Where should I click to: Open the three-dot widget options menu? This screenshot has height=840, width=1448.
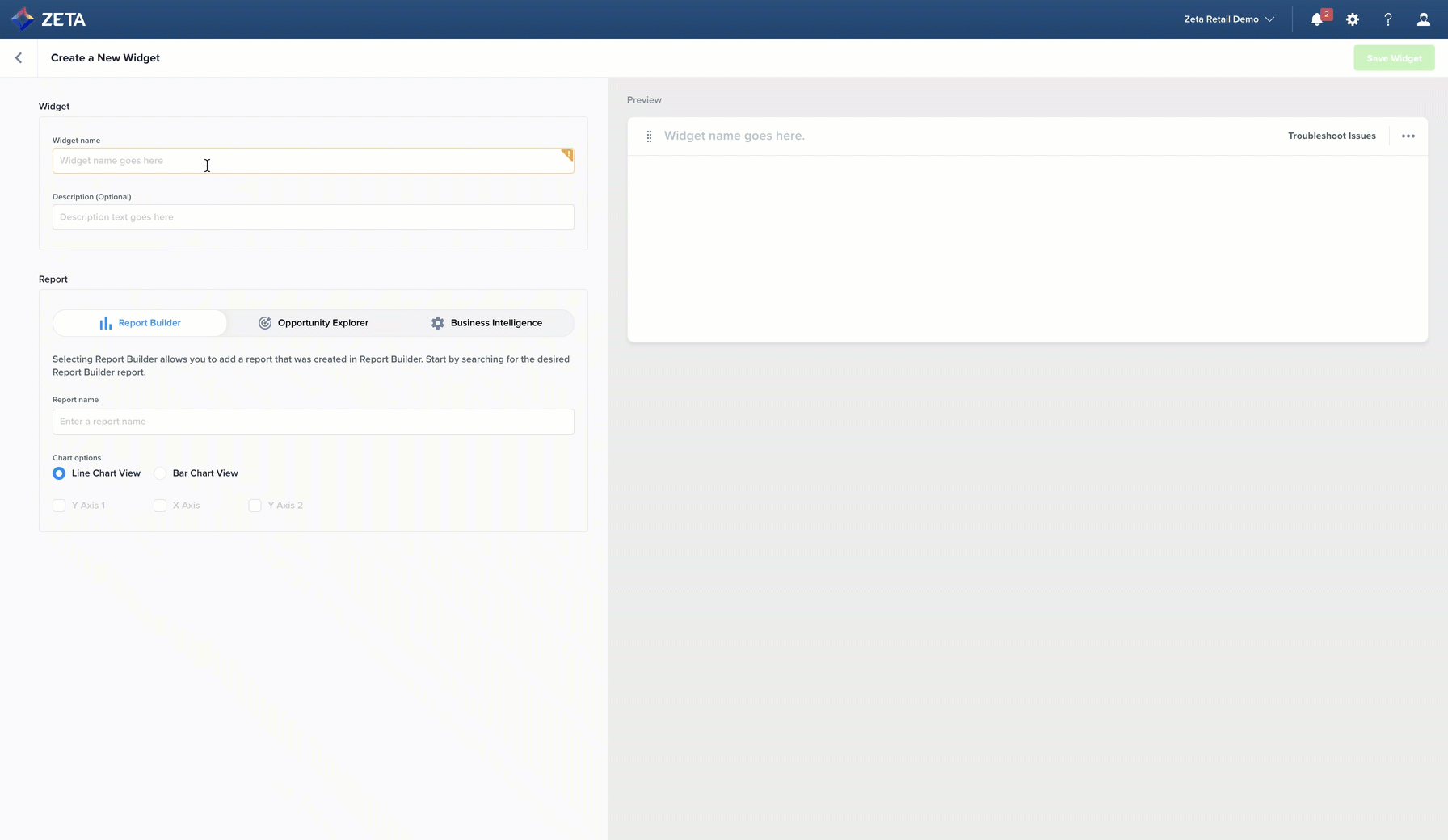point(1408,136)
